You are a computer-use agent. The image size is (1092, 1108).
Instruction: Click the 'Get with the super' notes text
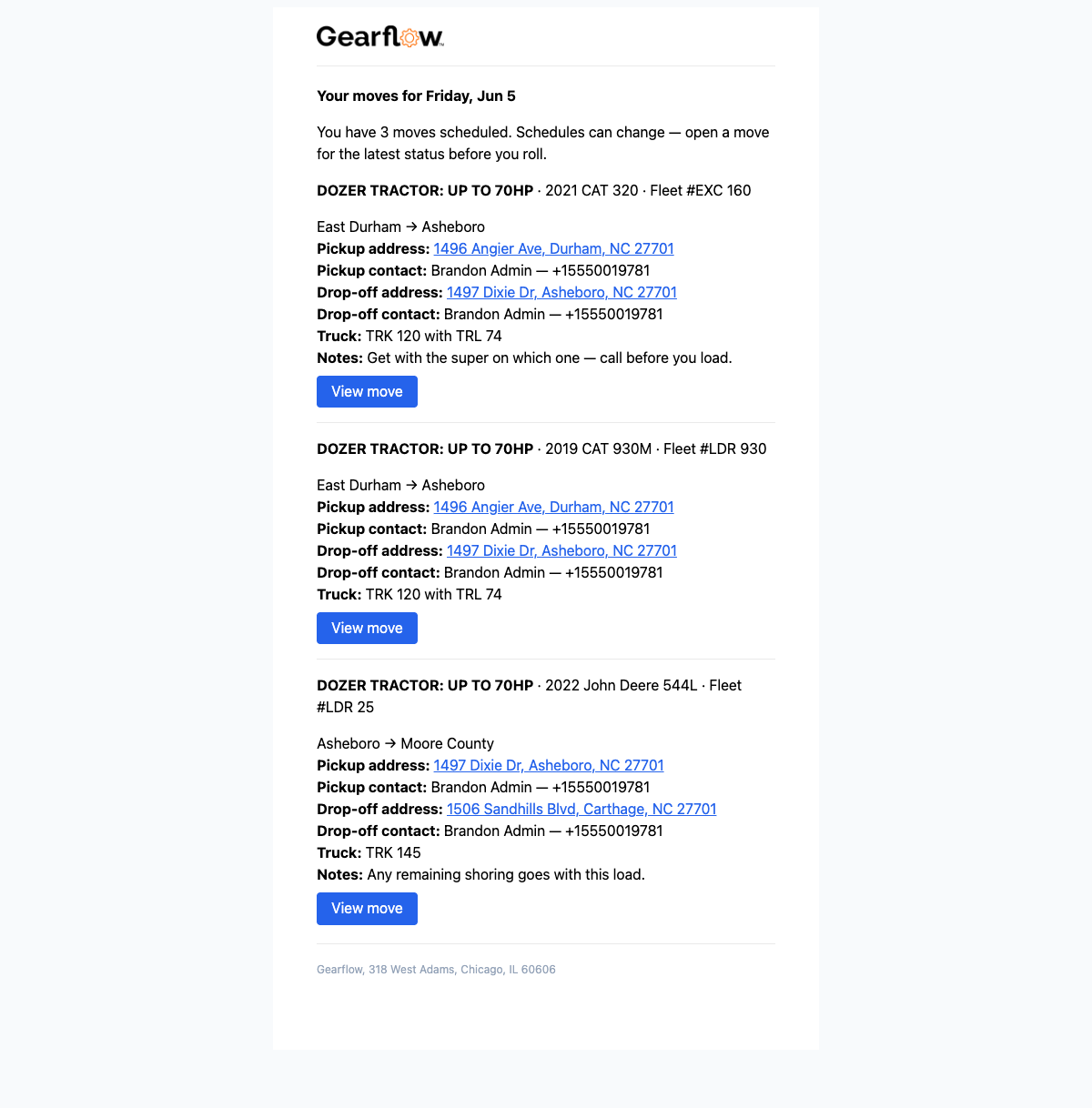550,358
